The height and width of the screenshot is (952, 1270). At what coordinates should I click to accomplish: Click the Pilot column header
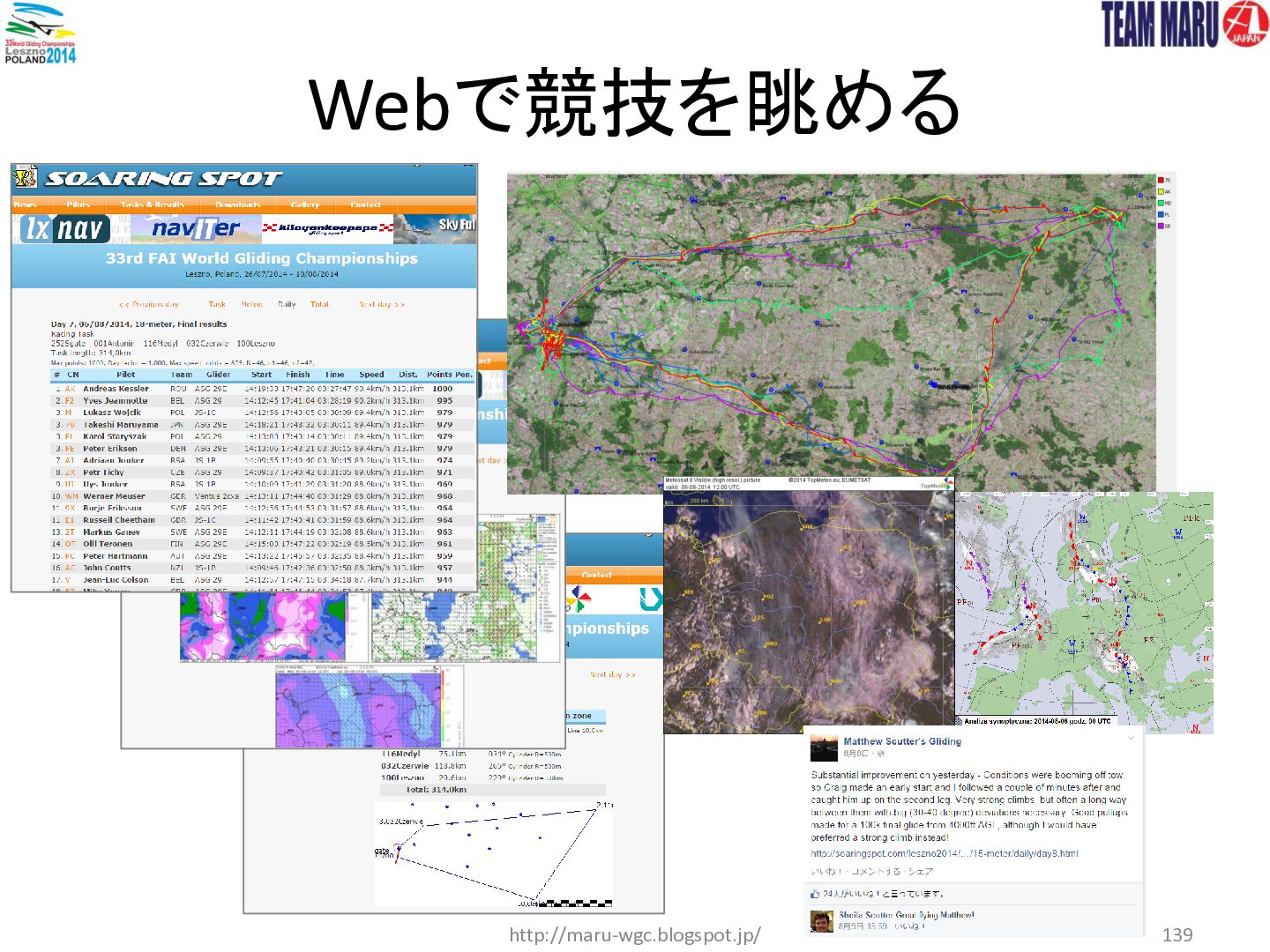(x=125, y=375)
